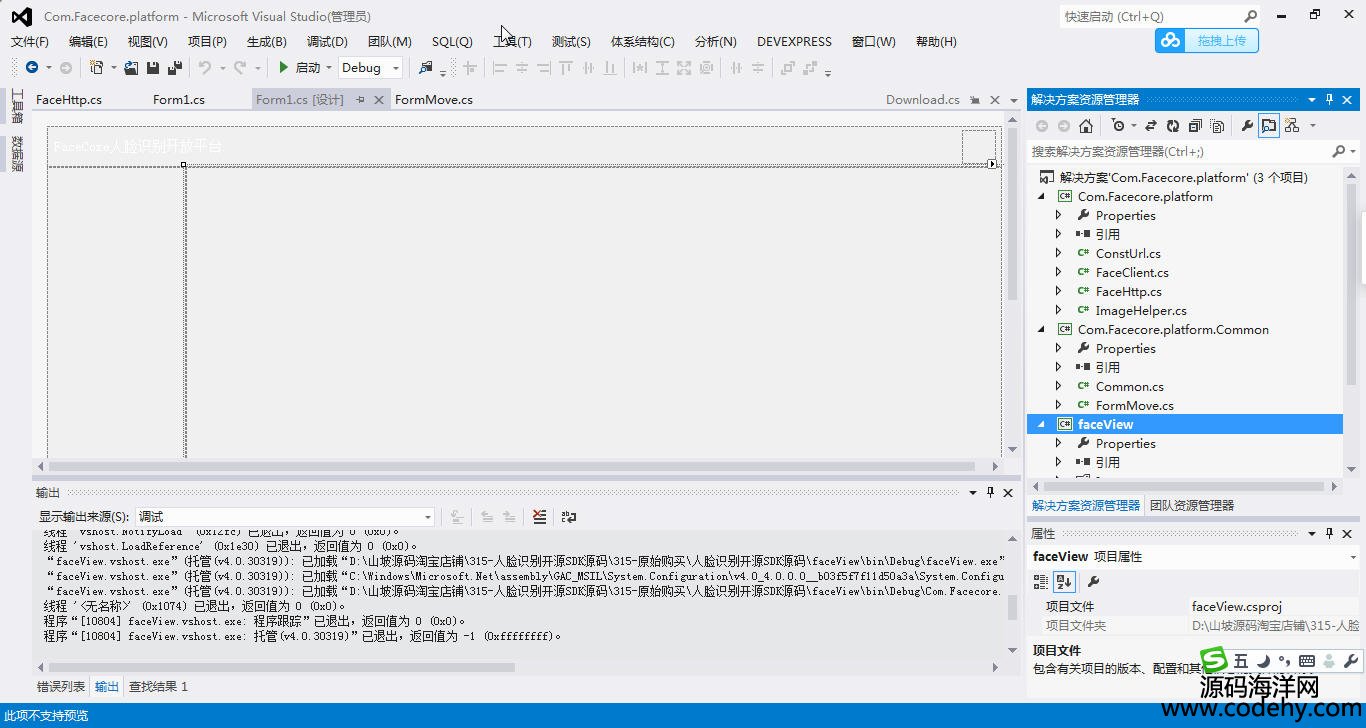
Task: Click the Undo toolbar icon
Action: [205, 68]
